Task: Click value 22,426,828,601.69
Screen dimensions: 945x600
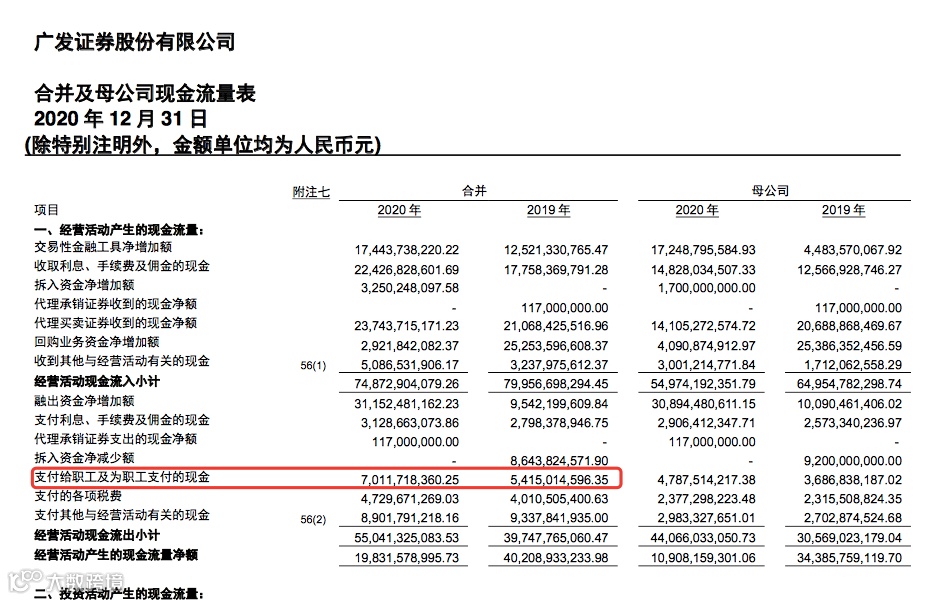Action: coord(407,270)
